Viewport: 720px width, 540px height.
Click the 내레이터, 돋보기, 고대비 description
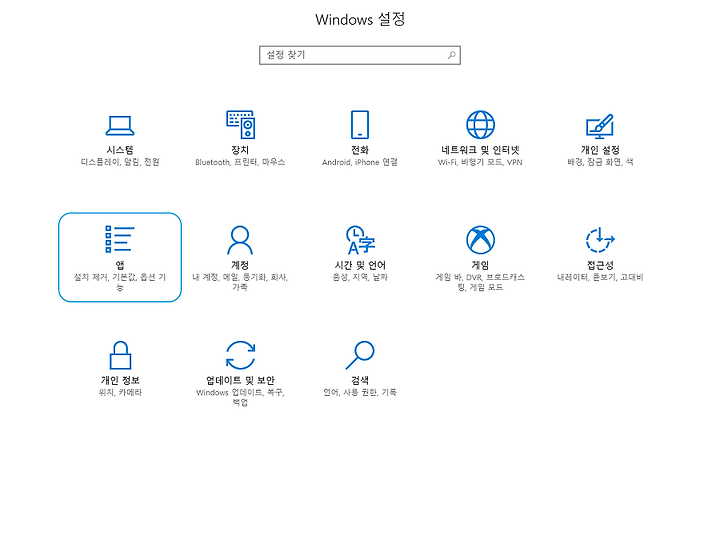click(600, 277)
